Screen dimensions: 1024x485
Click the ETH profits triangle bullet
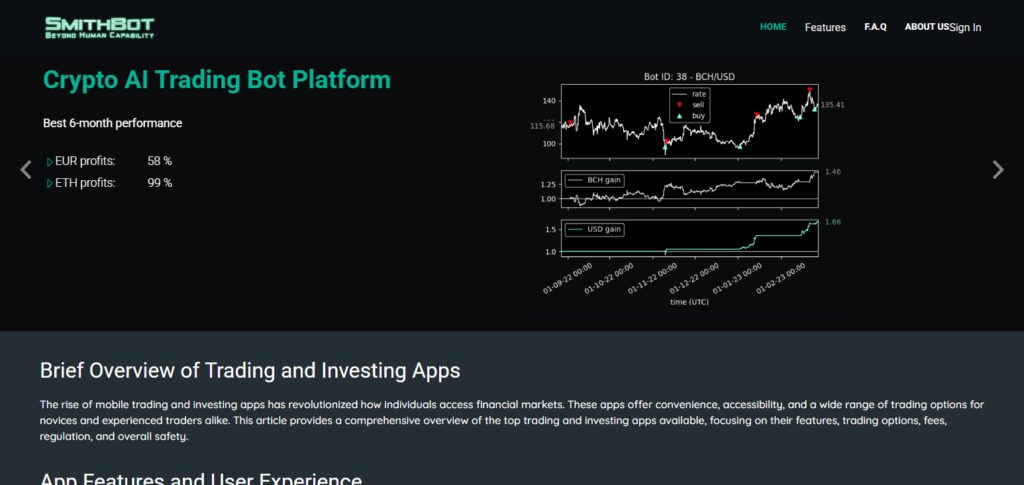(x=50, y=184)
